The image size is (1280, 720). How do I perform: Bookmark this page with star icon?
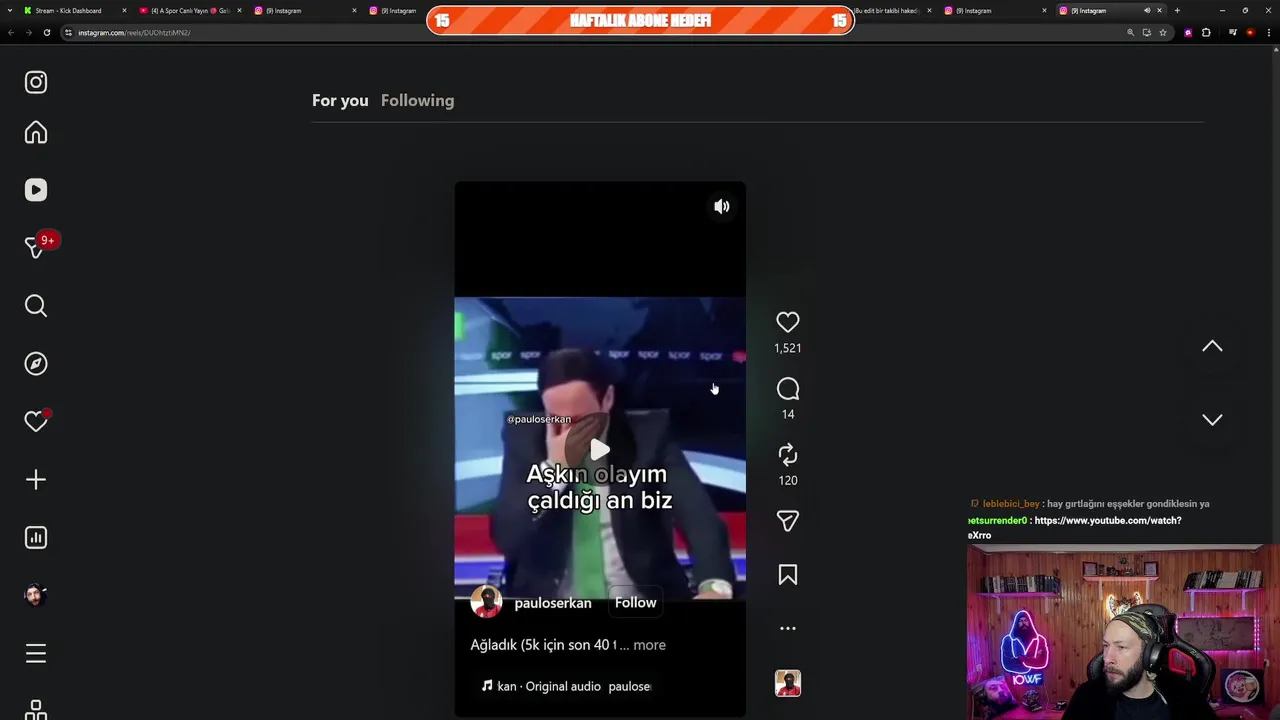pyautogui.click(x=1163, y=32)
